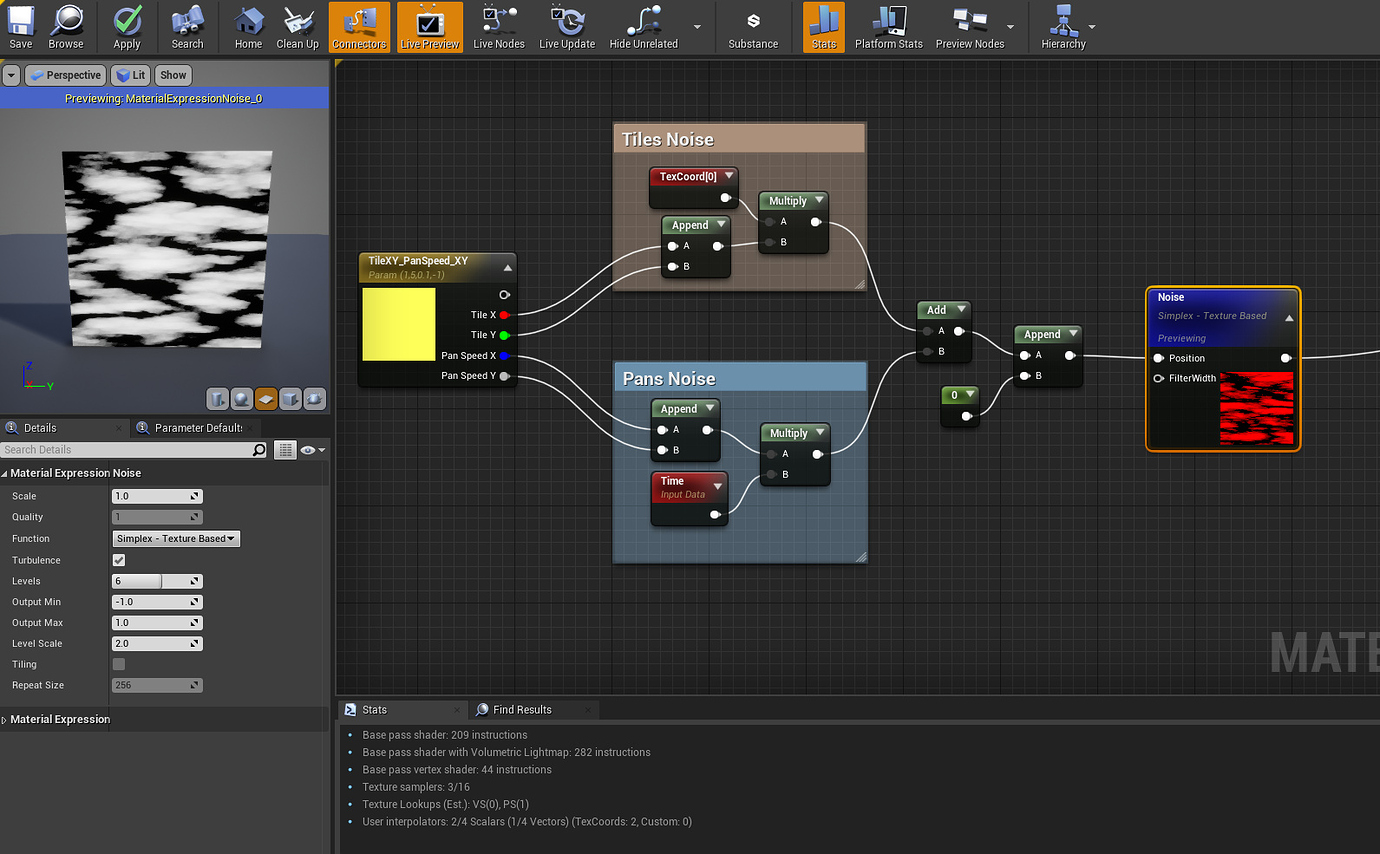Toggle Live Preview
The width and height of the screenshot is (1380, 854).
pyautogui.click(x=429, y=27)
